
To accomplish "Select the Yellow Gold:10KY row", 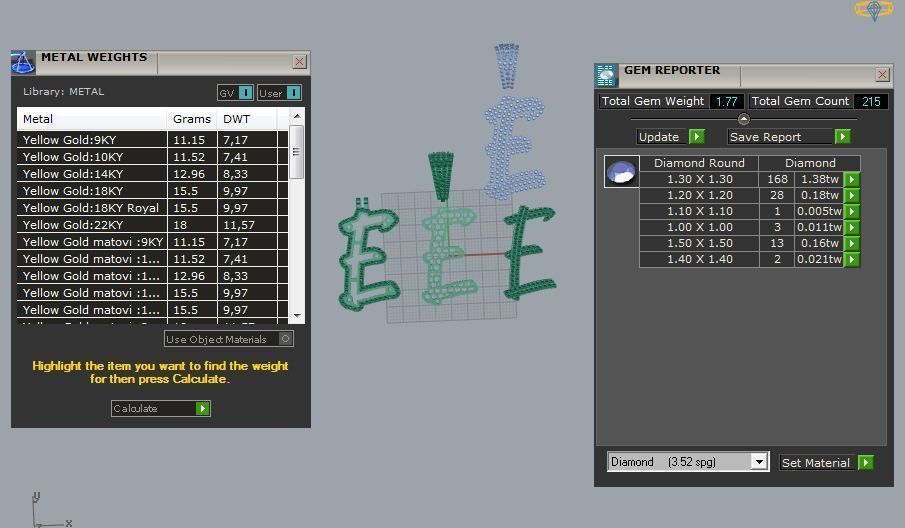I will click(x=152, y=156).
